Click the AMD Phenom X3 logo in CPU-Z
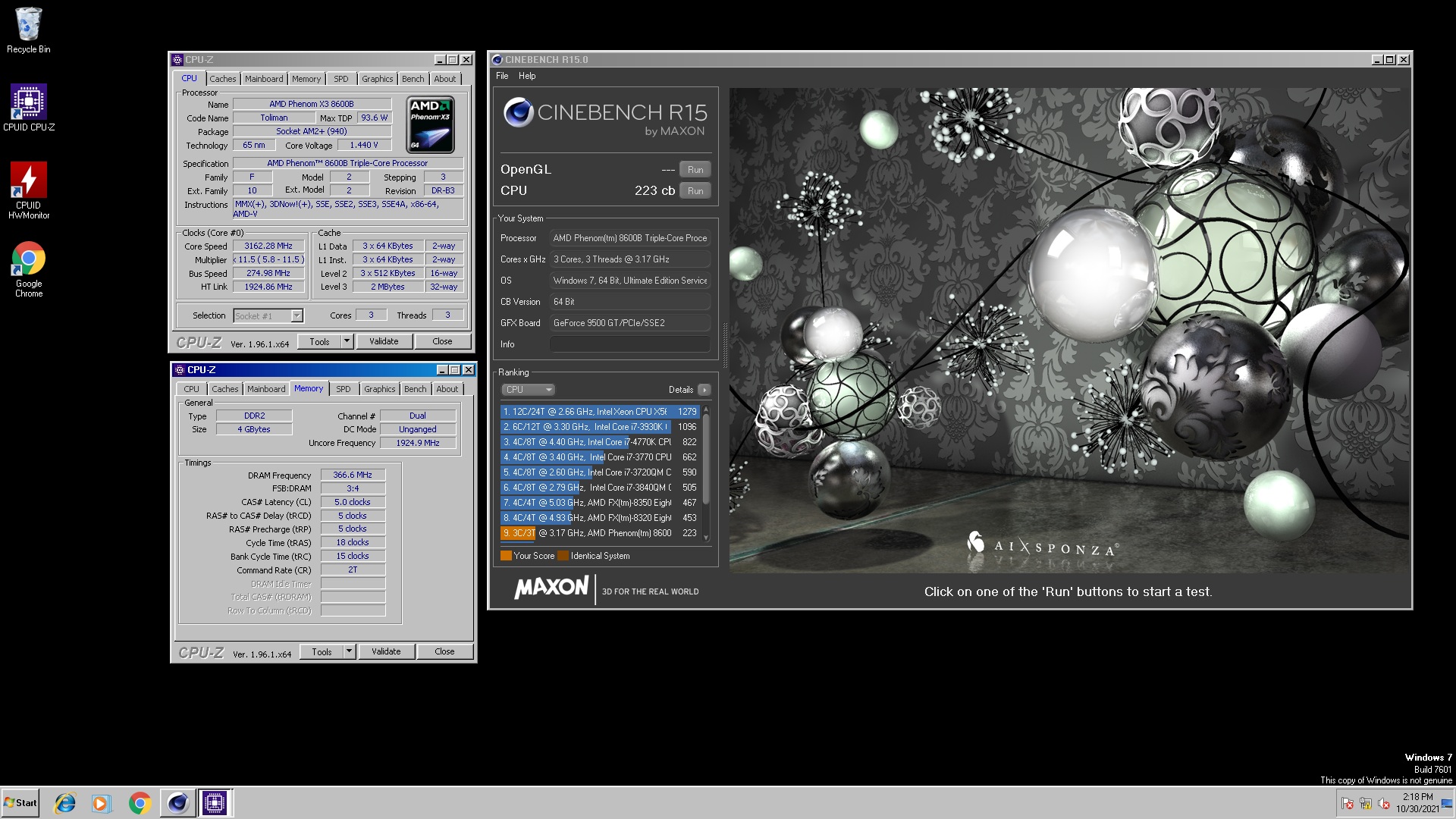Screen dimensions: 1456x819 (x=430, y=125)
